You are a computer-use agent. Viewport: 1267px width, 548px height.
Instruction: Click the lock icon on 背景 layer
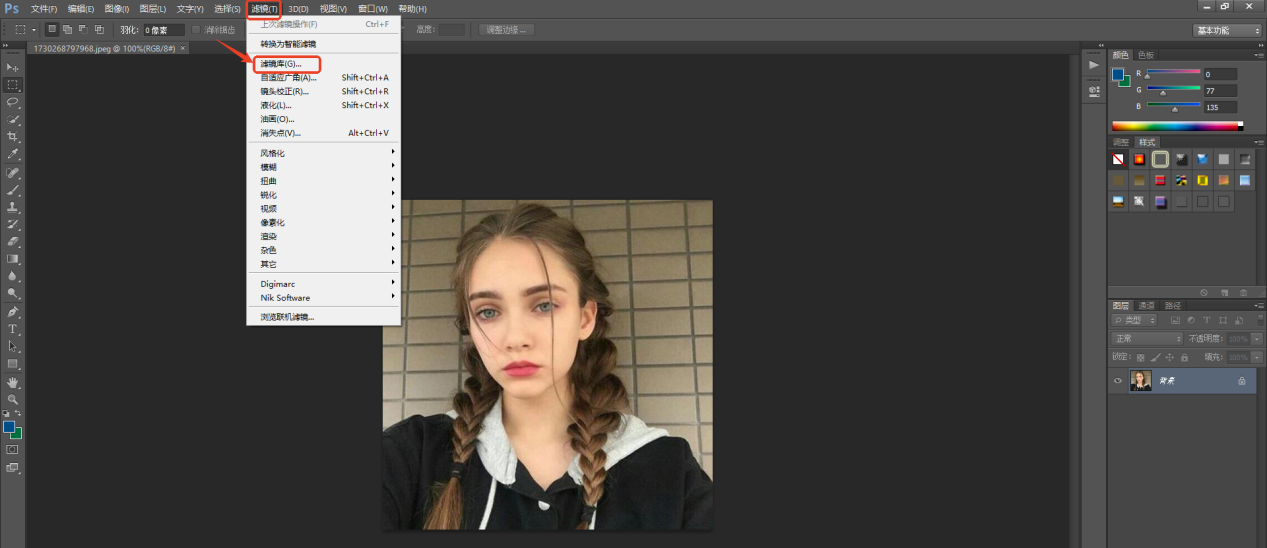(1242, 380)
